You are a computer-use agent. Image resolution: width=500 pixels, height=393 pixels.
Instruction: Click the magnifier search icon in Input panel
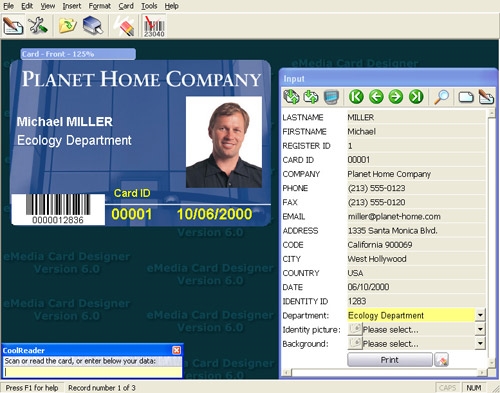(x=441, y=97)
